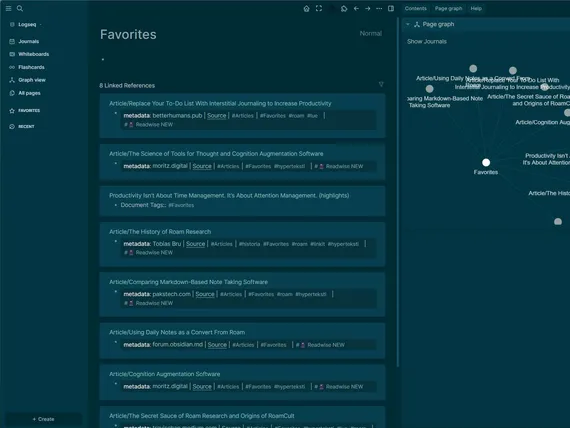Click the Journals calendar icon

click(12, 41)
